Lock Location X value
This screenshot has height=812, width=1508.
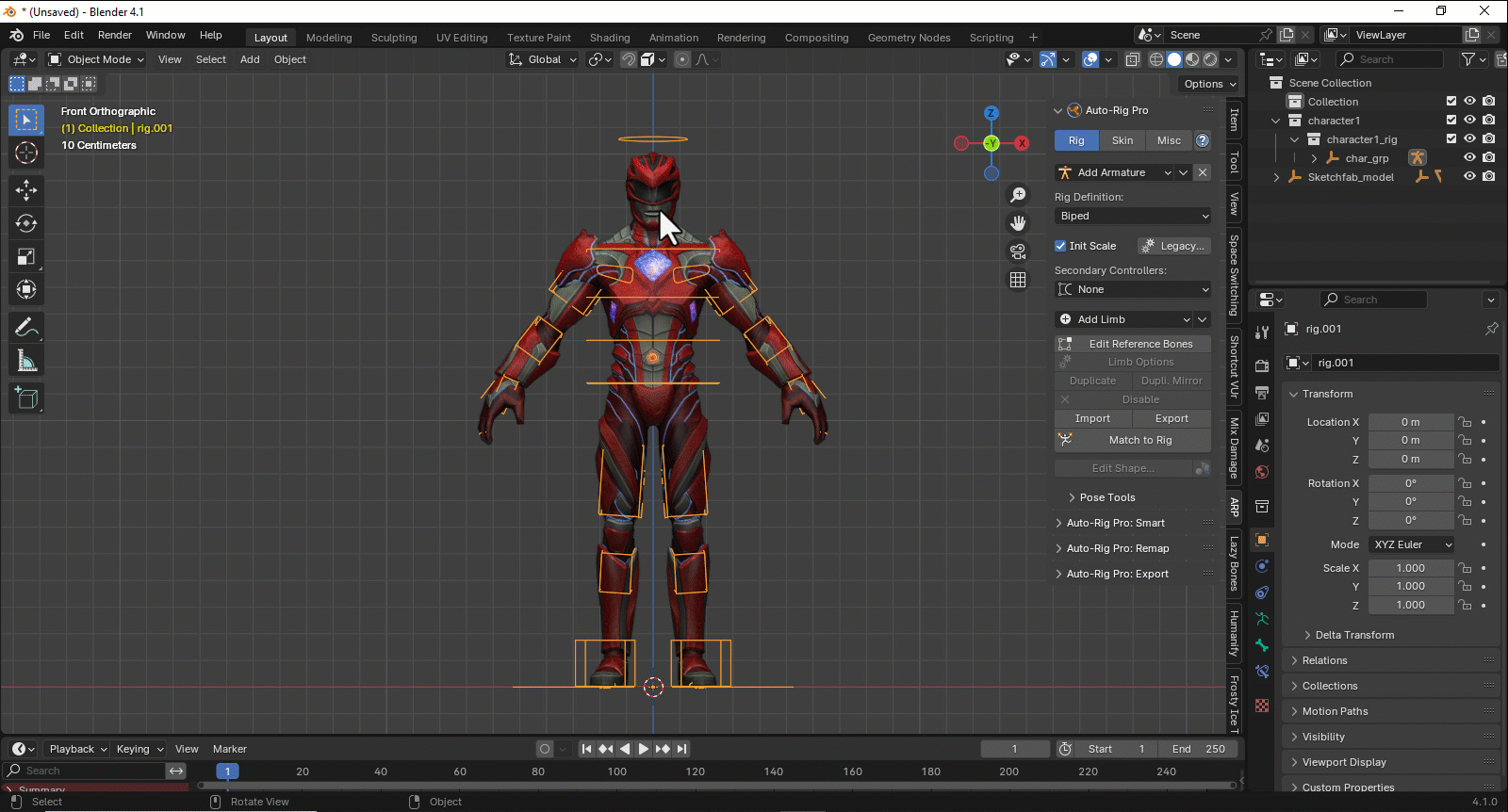1465,422
